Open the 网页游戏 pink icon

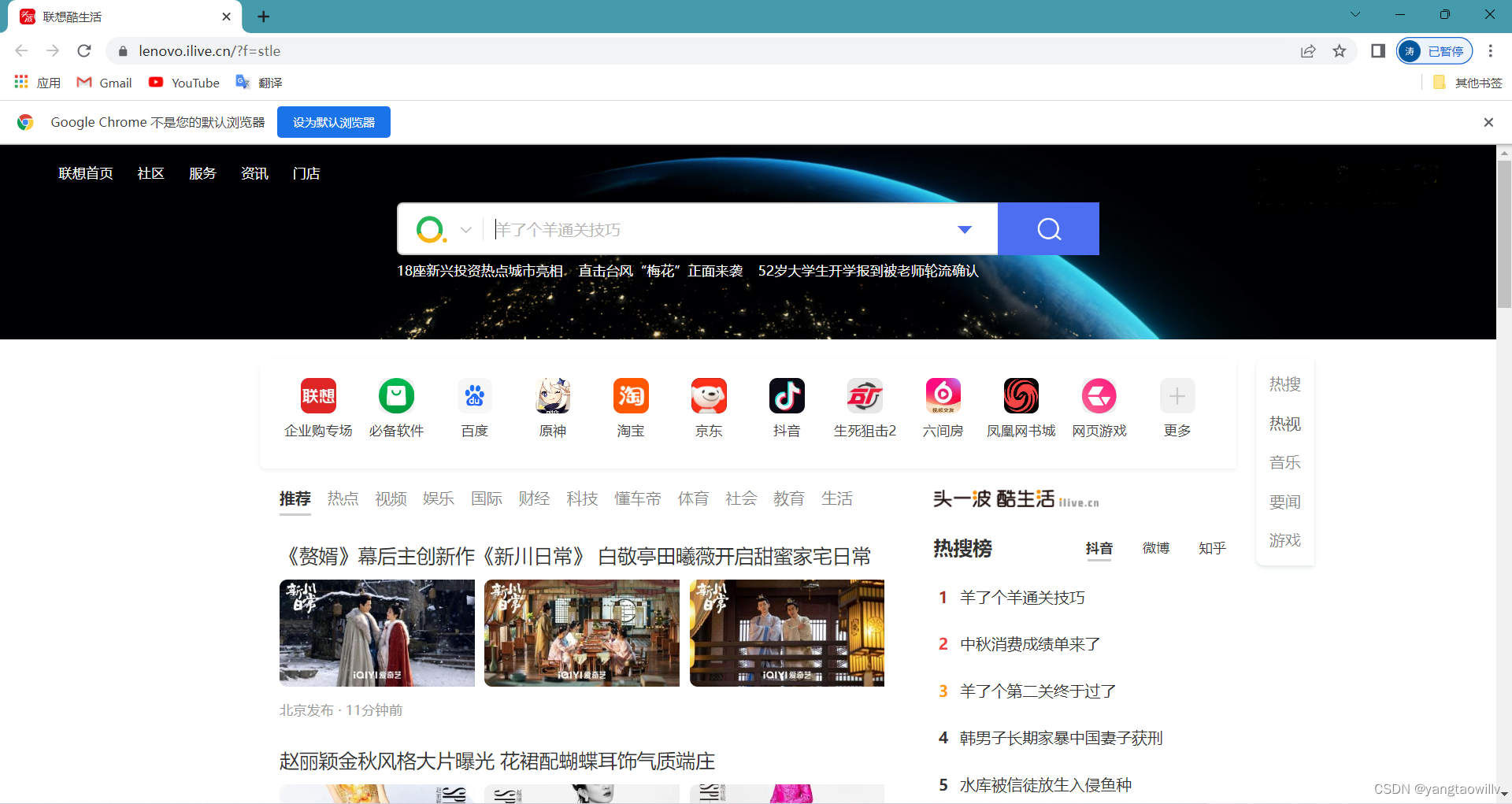coord(1099,395)
